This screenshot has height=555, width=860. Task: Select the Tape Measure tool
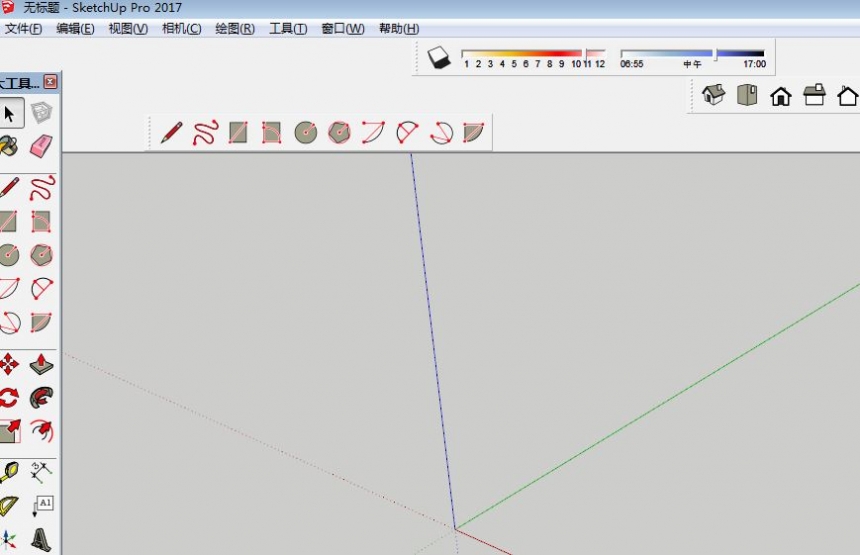pyautogui.click(x=8, y=472)
